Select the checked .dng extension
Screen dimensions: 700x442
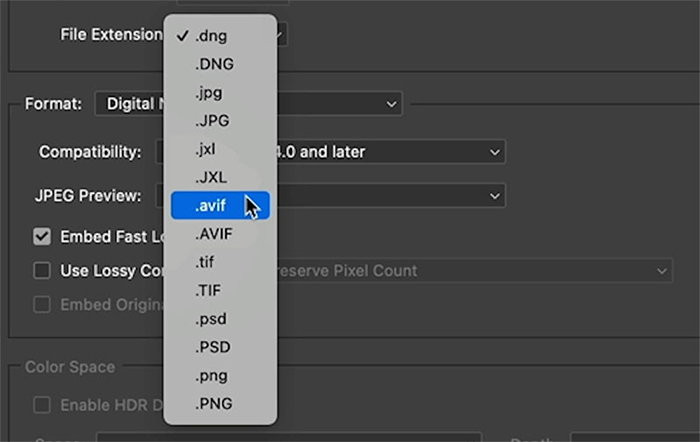coord(211,36)
